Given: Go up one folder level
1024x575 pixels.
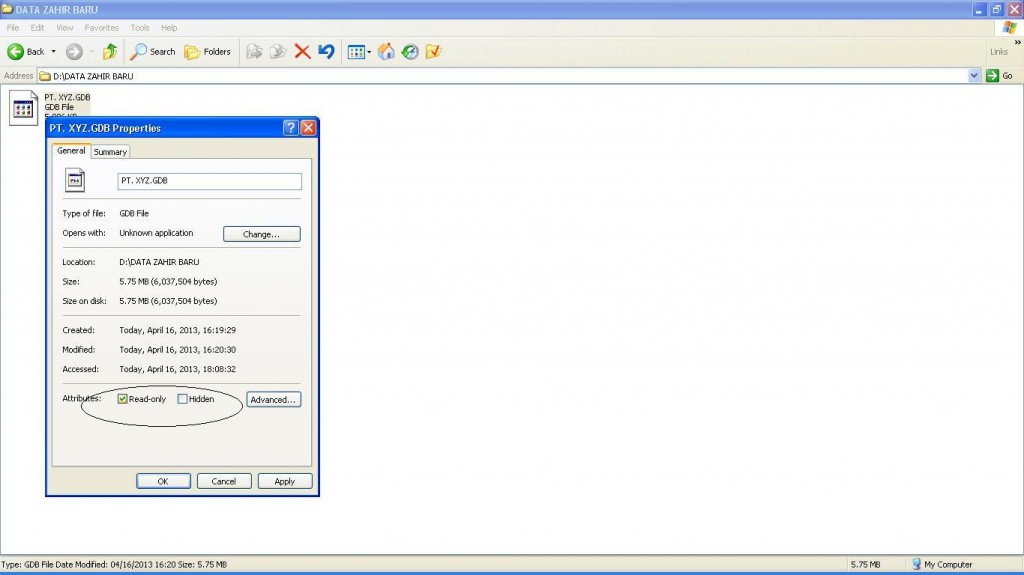Looking at the screenshot, I should 110,52.
